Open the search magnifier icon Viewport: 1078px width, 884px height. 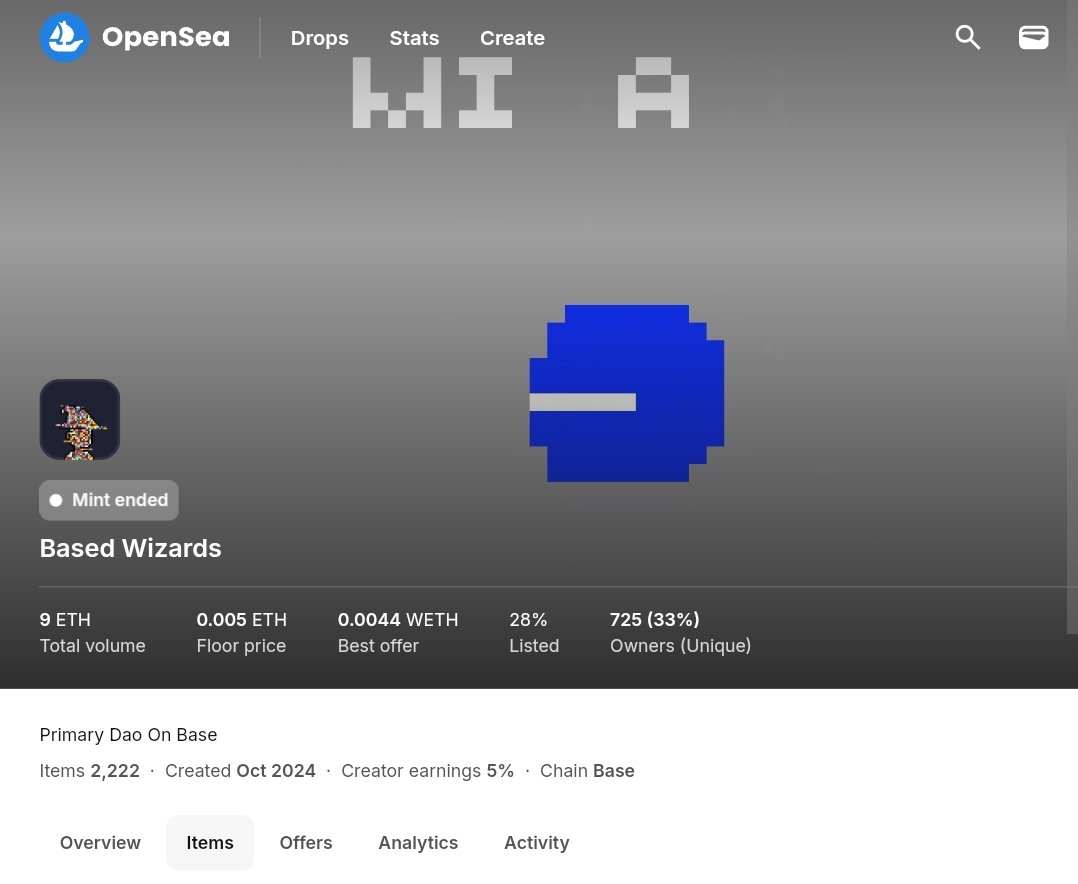tap(967, 37)
